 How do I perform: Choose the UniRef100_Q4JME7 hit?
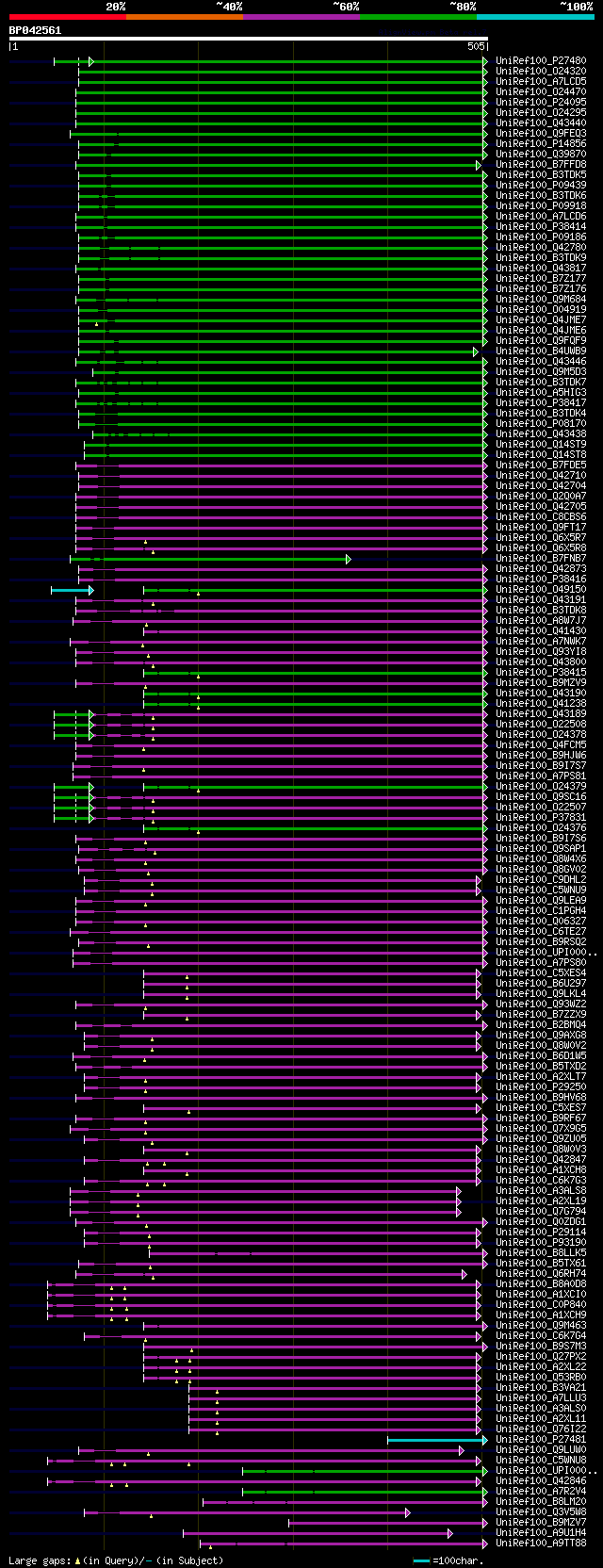[x=541, y=320]
